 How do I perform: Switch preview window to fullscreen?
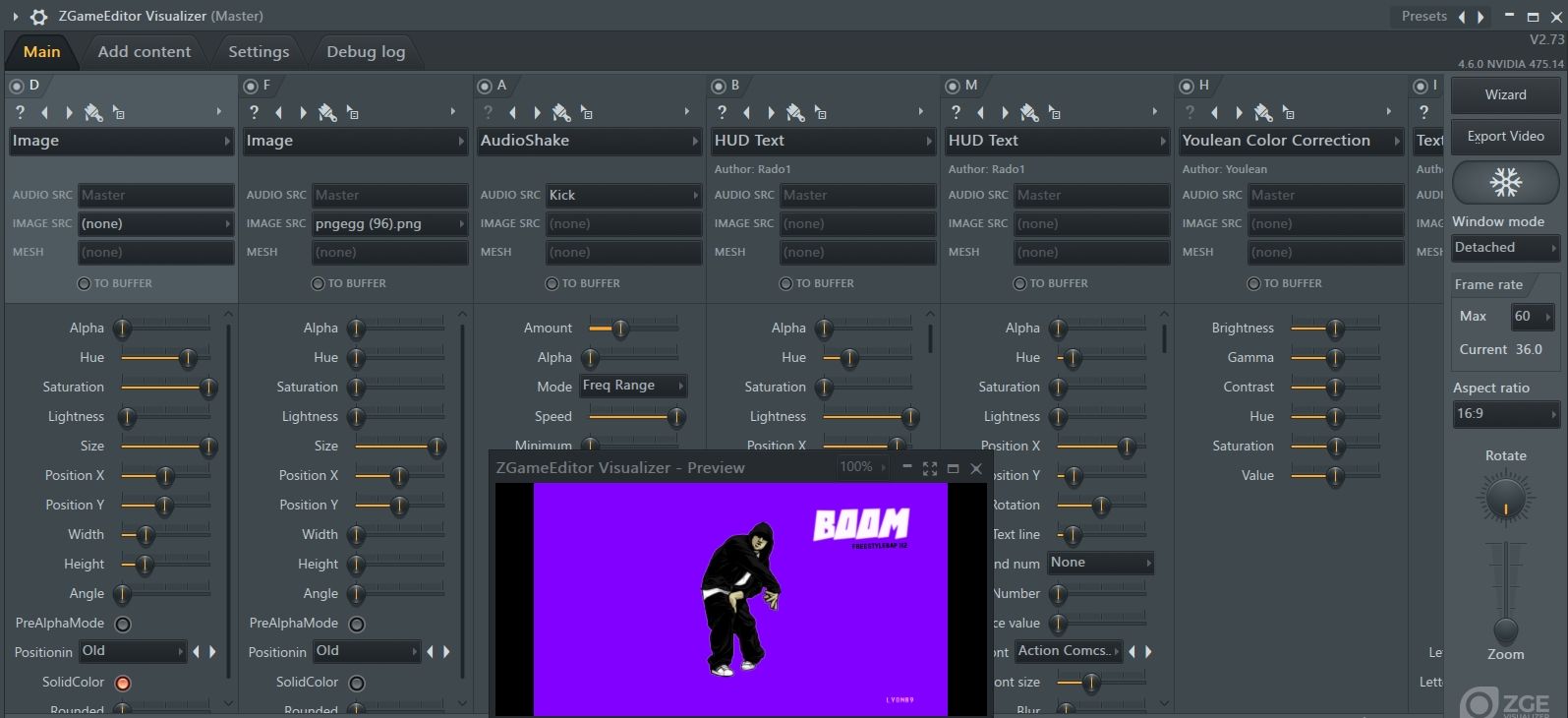point(929,469)
